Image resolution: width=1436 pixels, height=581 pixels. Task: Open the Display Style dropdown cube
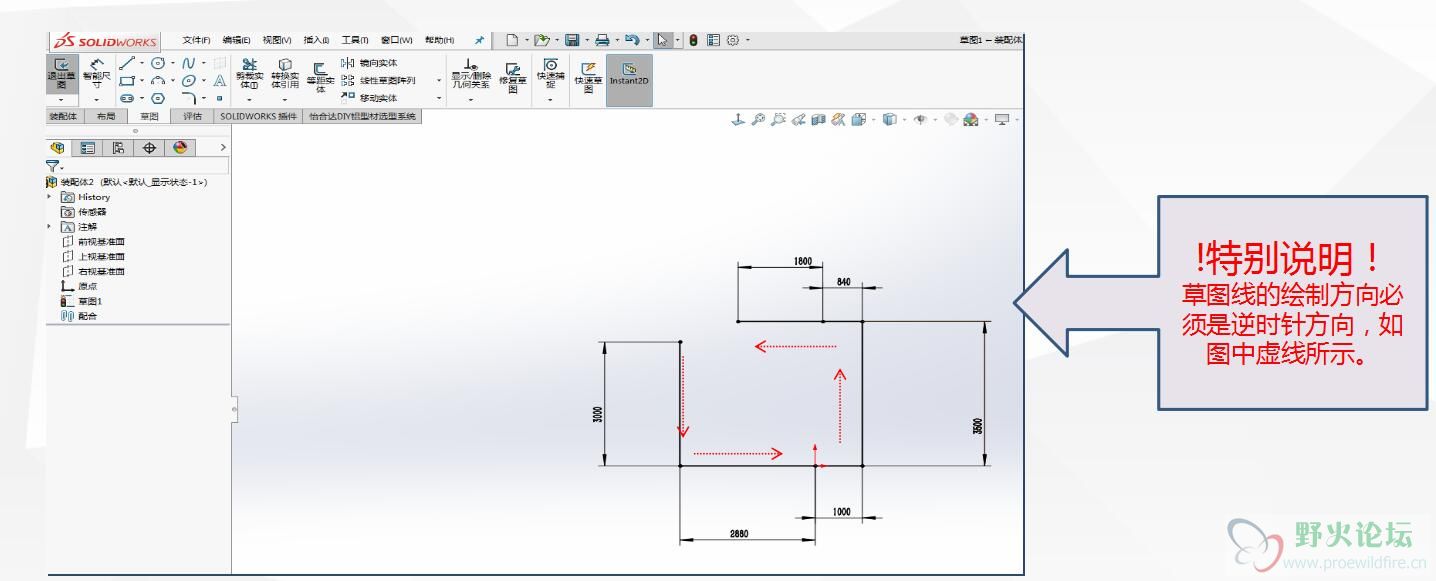pyautogui.click(x=888, y=119)
